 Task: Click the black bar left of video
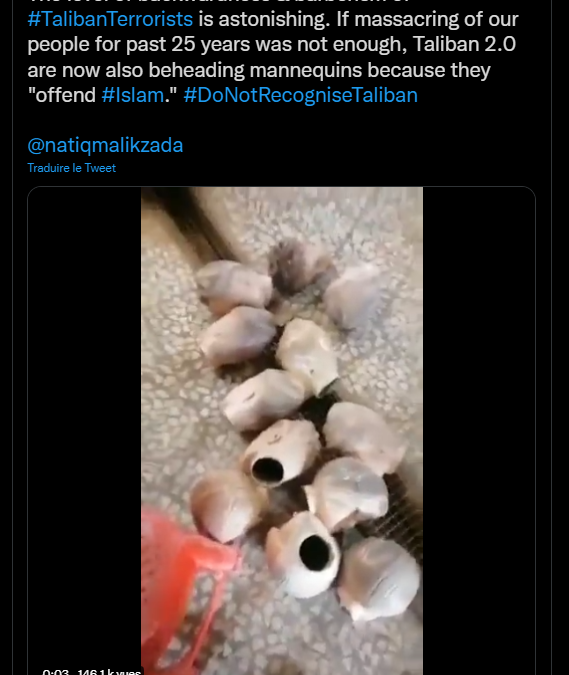pyautogui.click(x=85, y=430)
